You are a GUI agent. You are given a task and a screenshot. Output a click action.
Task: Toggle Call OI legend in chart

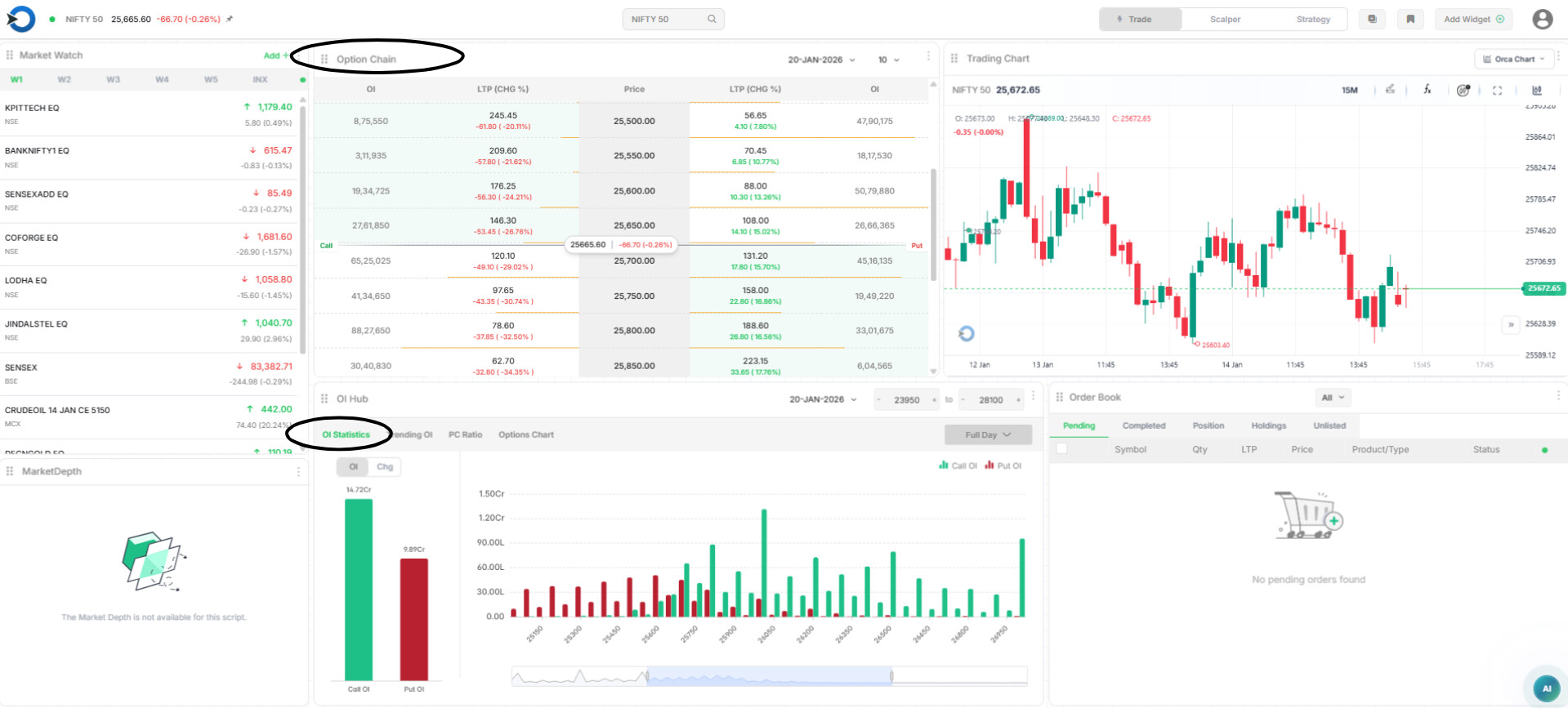click(x=958, y=465)
